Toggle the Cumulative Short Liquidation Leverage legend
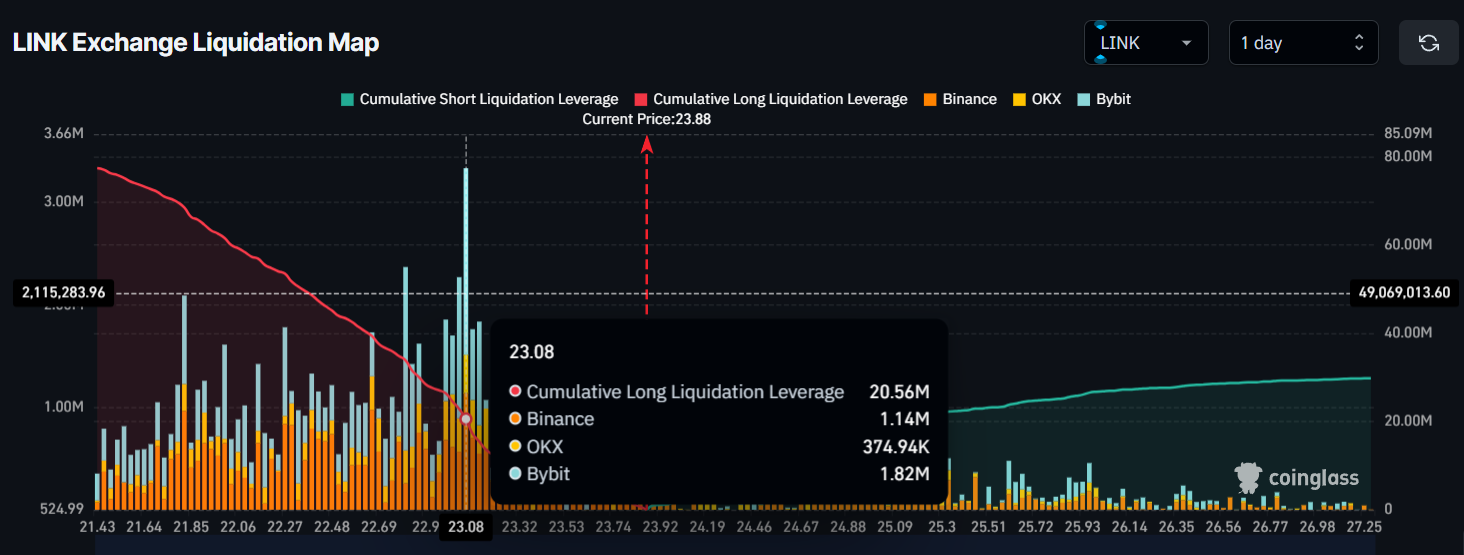This screenshot has height=555, width=1464. [x=480, y=99]
